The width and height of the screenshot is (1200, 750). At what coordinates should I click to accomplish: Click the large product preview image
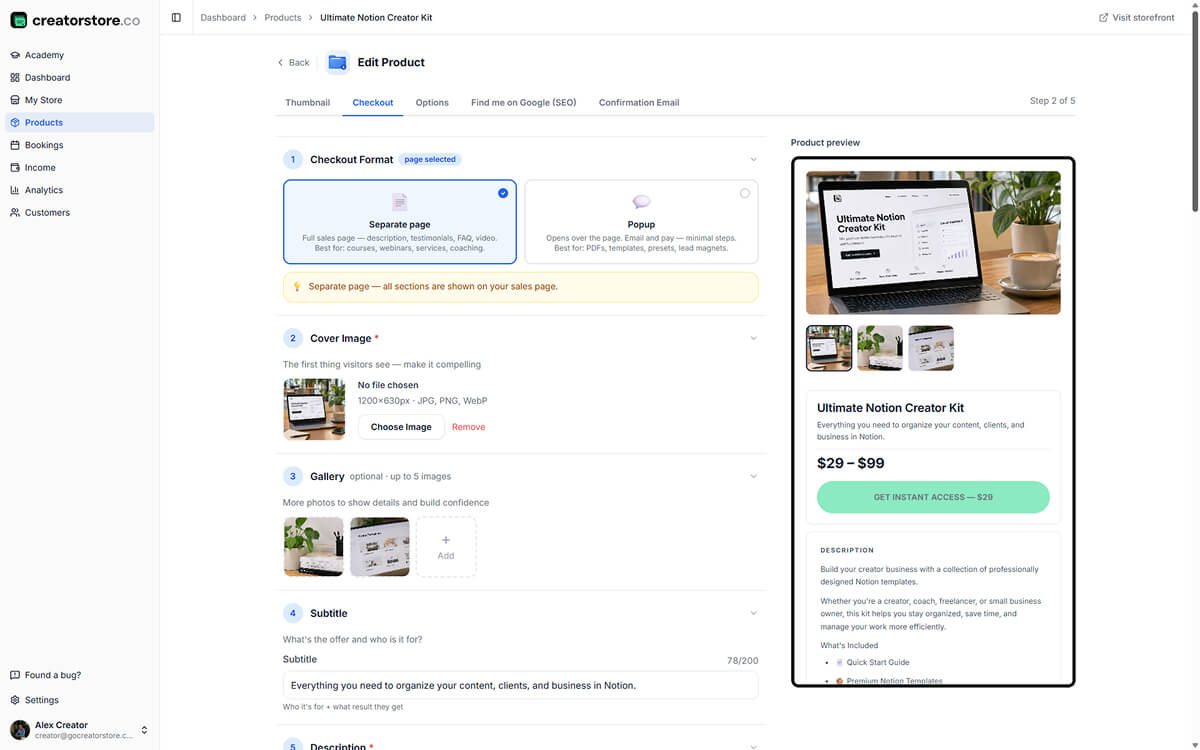pos(933,243)
